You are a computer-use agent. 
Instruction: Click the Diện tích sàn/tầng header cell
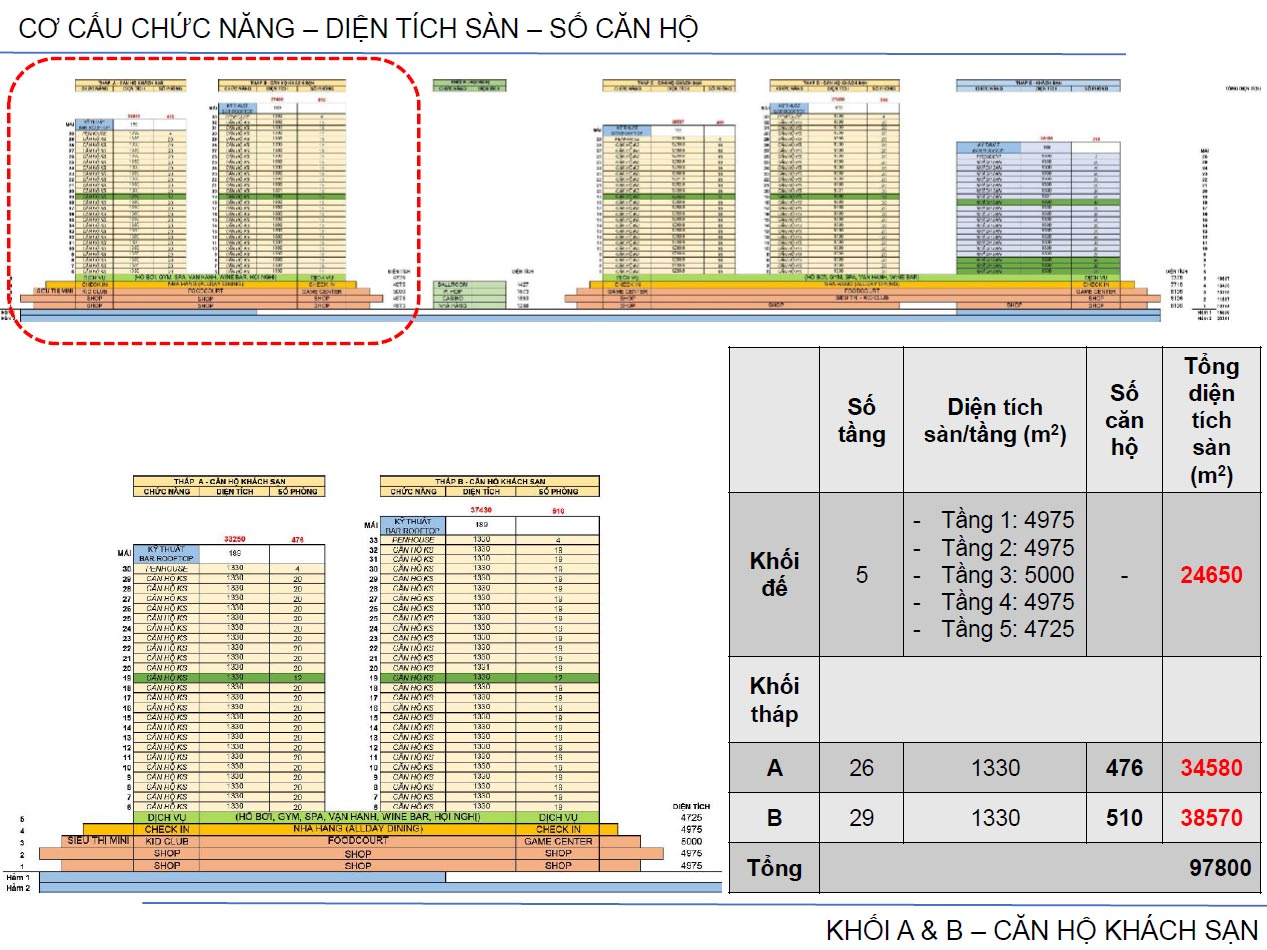(x=994, y=420)
